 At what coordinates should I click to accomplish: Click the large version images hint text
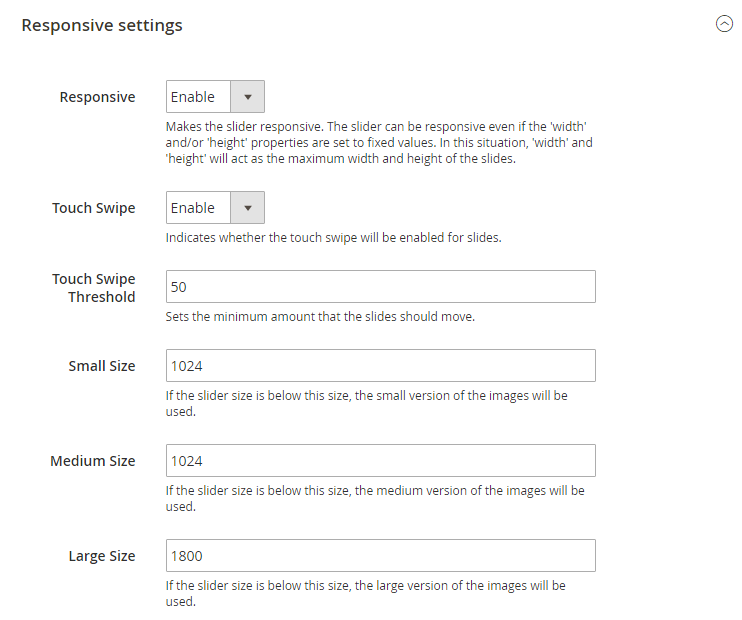(365, 593)
